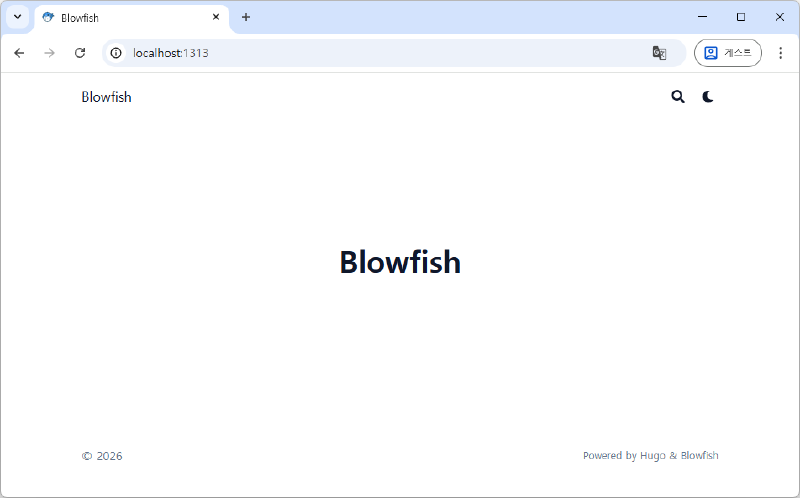Open a new tab with plus button
The width and height of the screenshot is (800, 498).
[246, 17]
